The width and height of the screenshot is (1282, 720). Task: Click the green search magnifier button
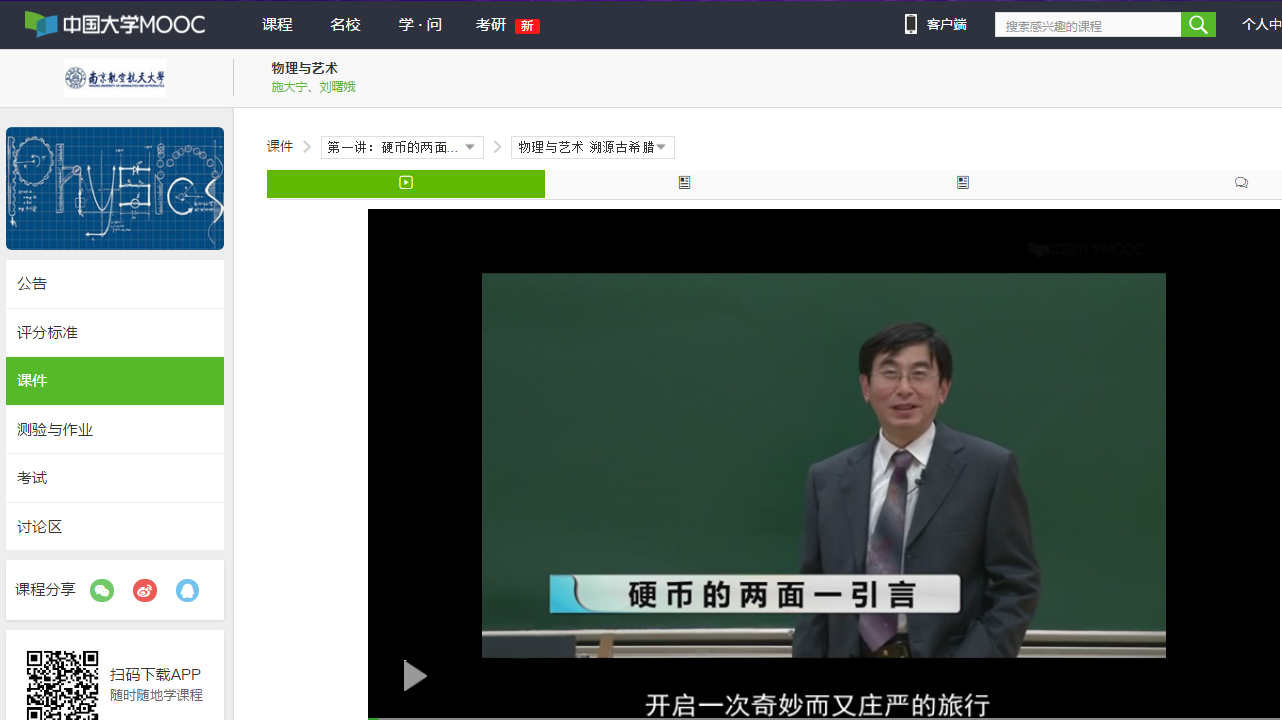[1198, 25]
